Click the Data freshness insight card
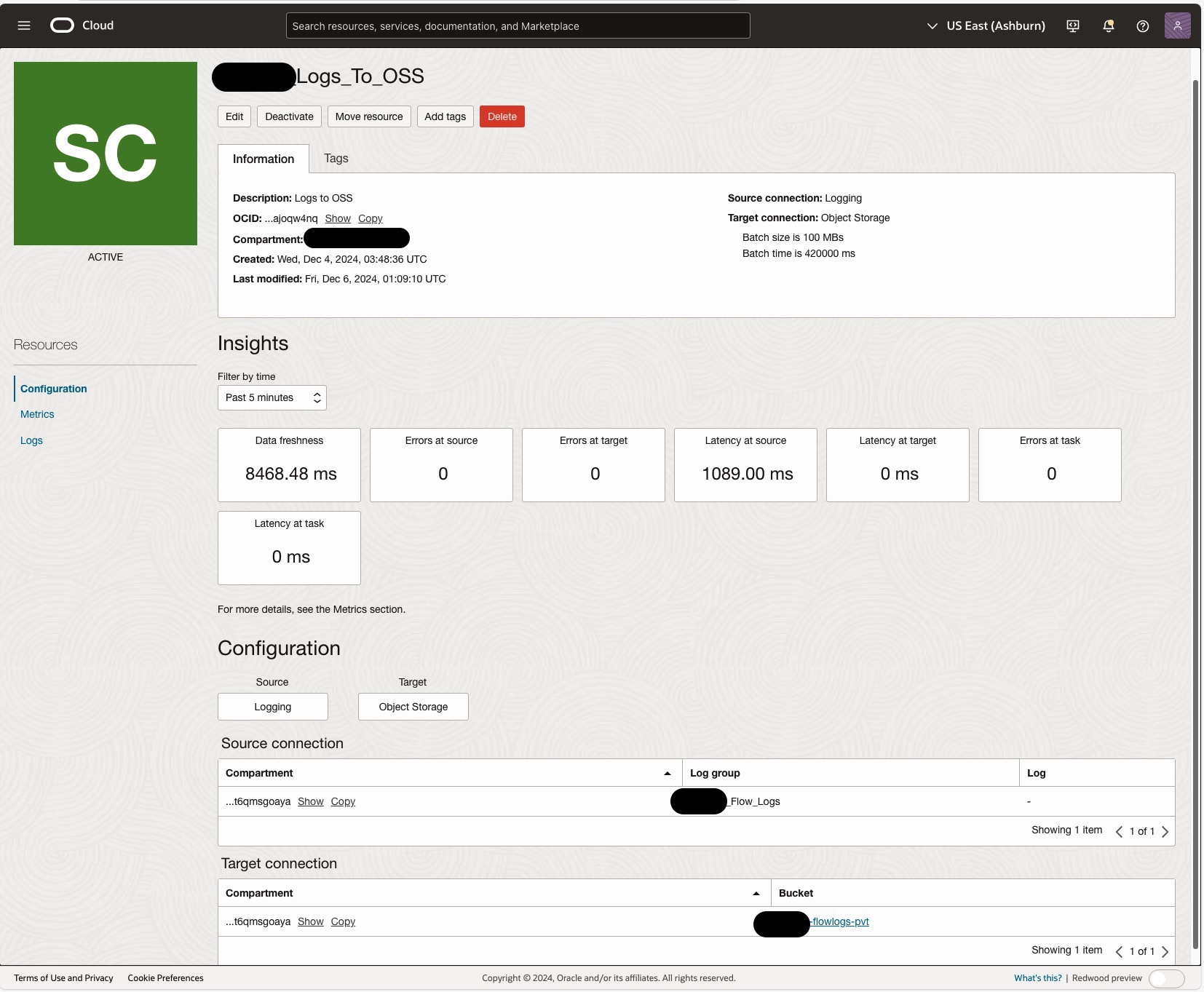1204x992 pixels. tap(289, 465)
